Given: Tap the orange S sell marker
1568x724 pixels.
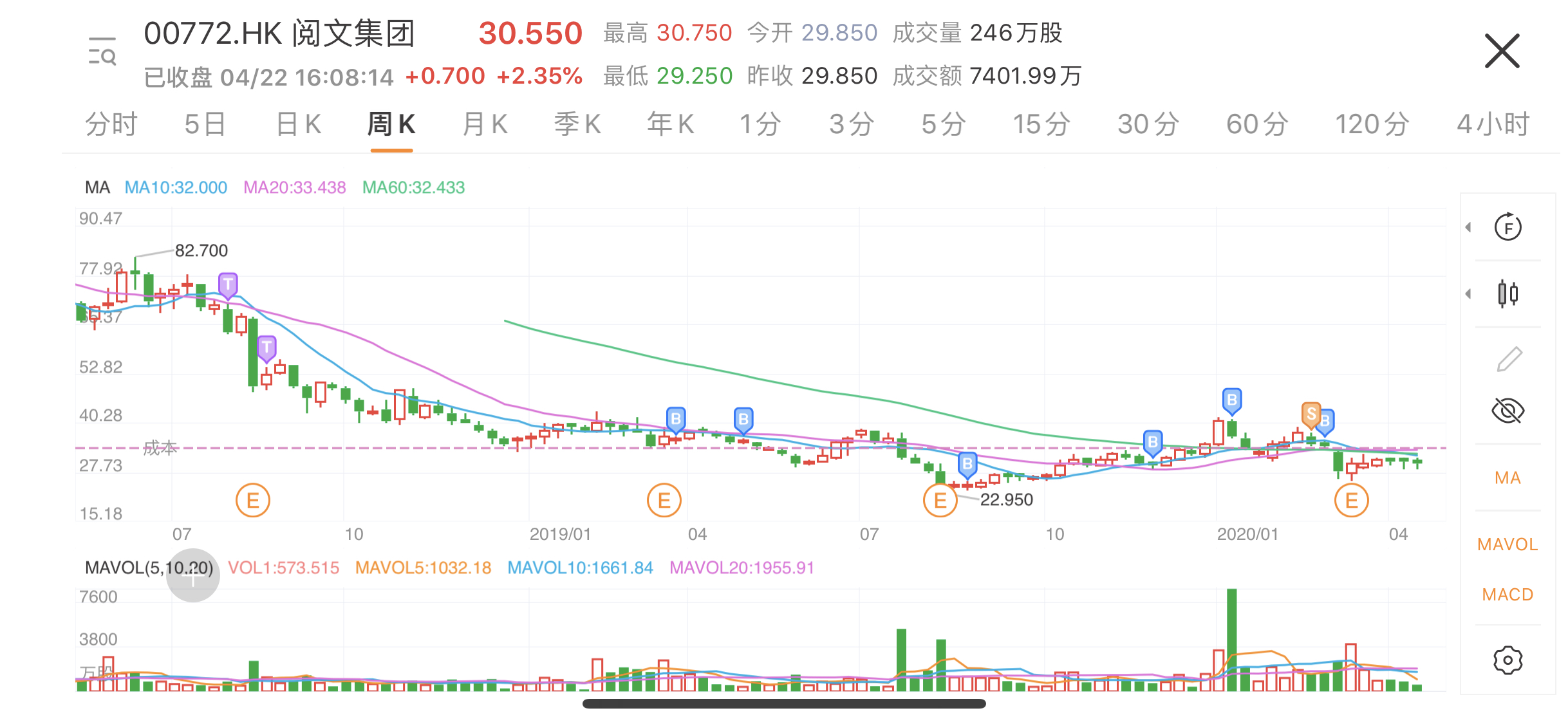Looking at the screenshot, I should coord(1311,414).
